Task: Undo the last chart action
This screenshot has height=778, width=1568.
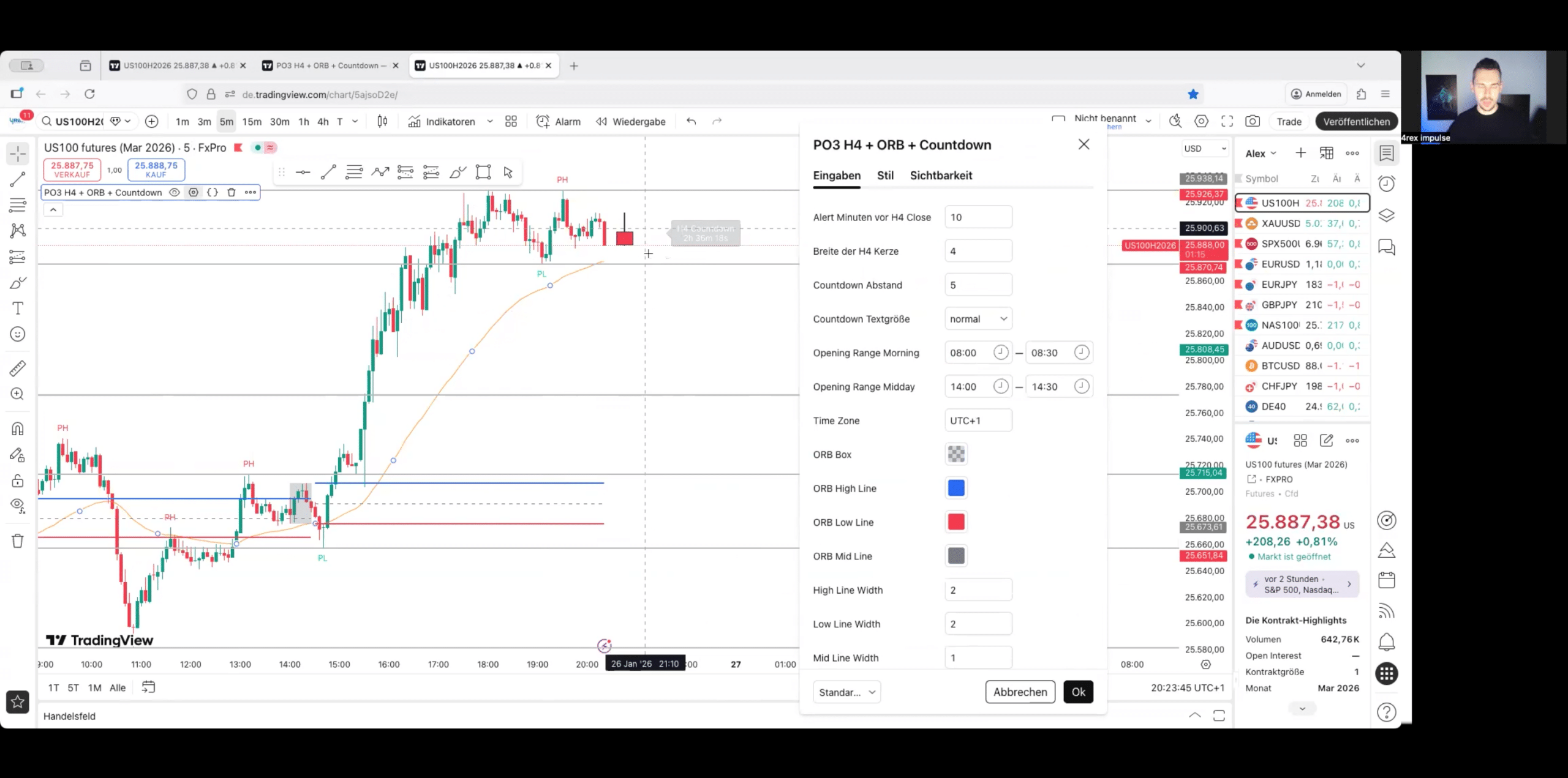Action: click(691, 121)
